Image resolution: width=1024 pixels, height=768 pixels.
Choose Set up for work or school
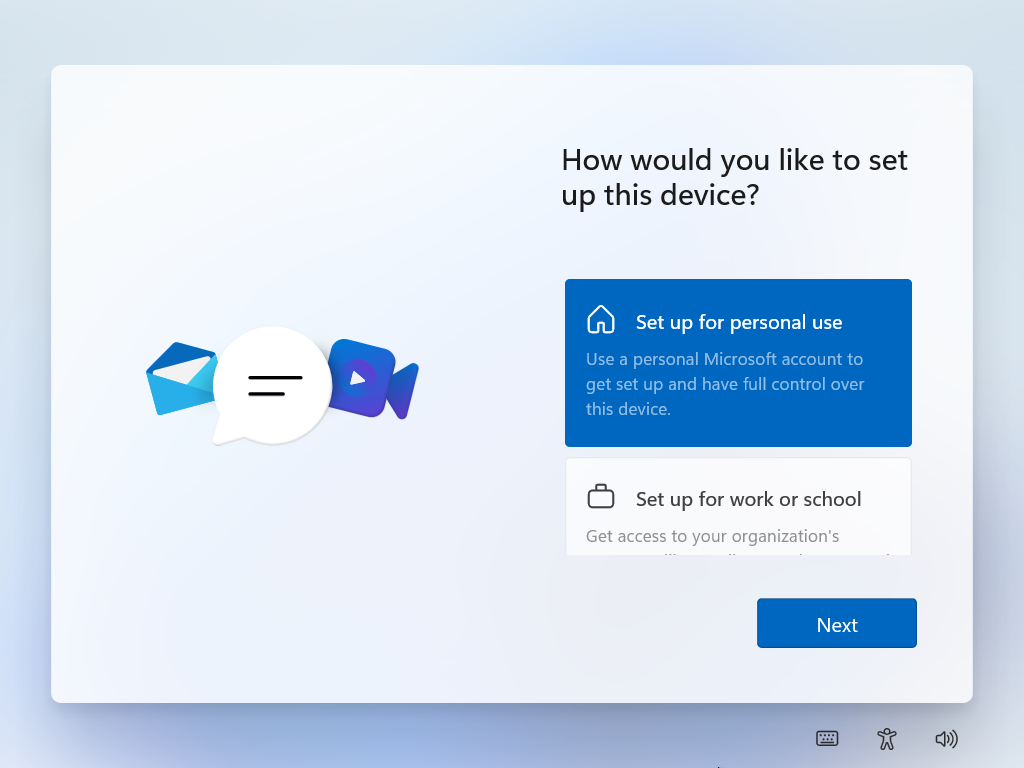point(738,507)
